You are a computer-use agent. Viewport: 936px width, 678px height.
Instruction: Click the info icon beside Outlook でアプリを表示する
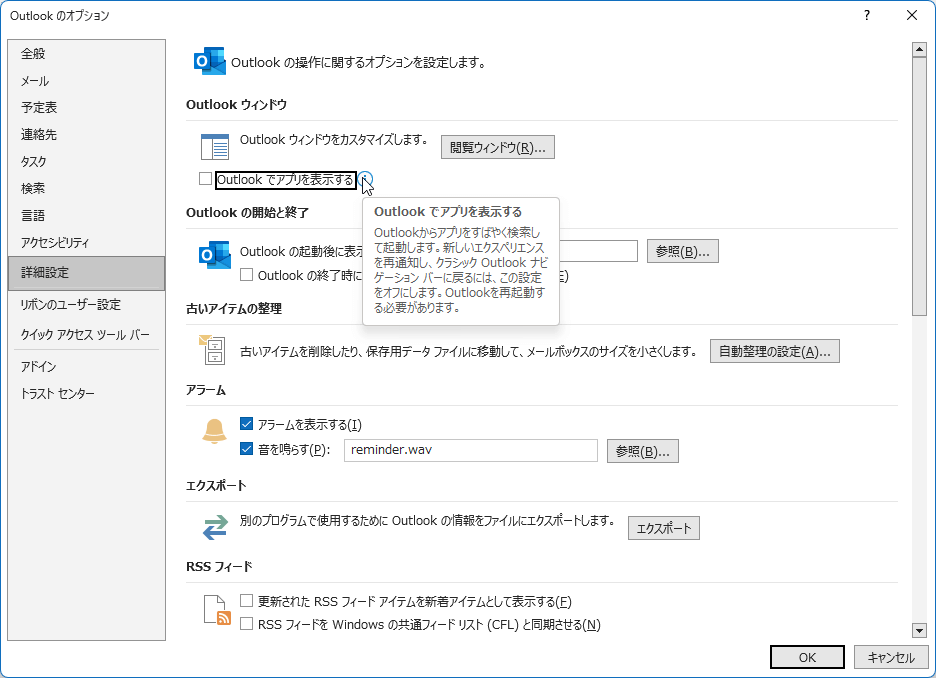[367, 179]
